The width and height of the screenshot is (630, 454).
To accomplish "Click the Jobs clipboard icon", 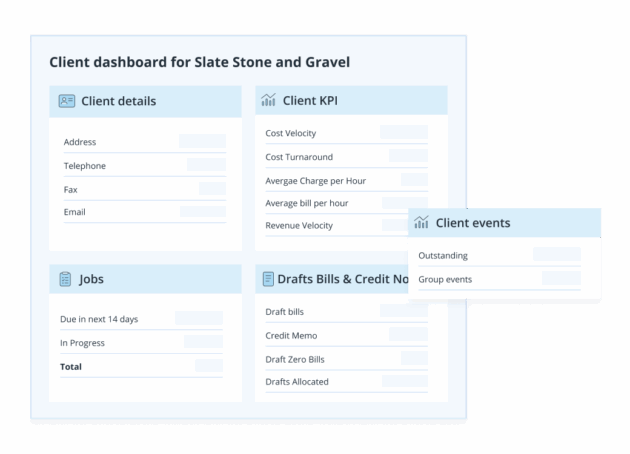I will [x=65, y=279].
